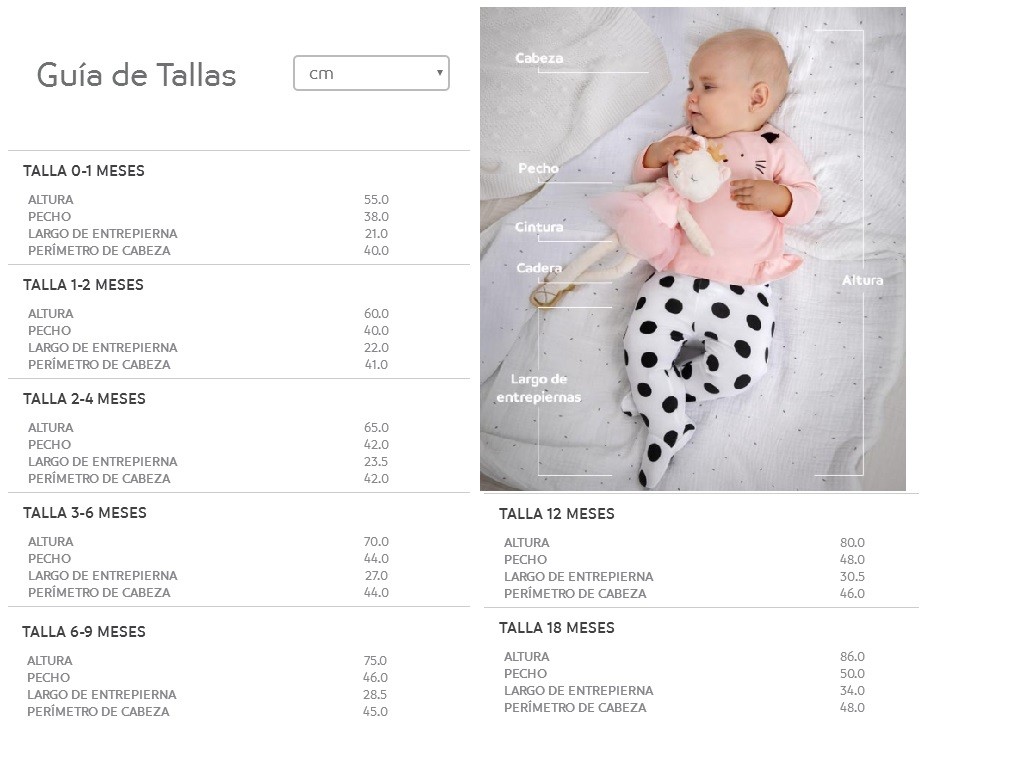This screenshot has width=1024, height=768.
Task: Click the TALLA 3-6 MESES heading
Action: 84,513
